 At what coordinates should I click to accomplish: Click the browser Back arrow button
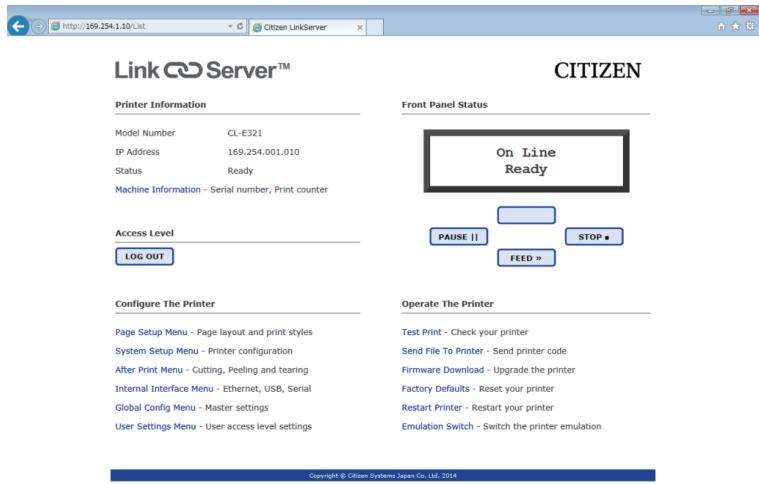click(18, 26)
